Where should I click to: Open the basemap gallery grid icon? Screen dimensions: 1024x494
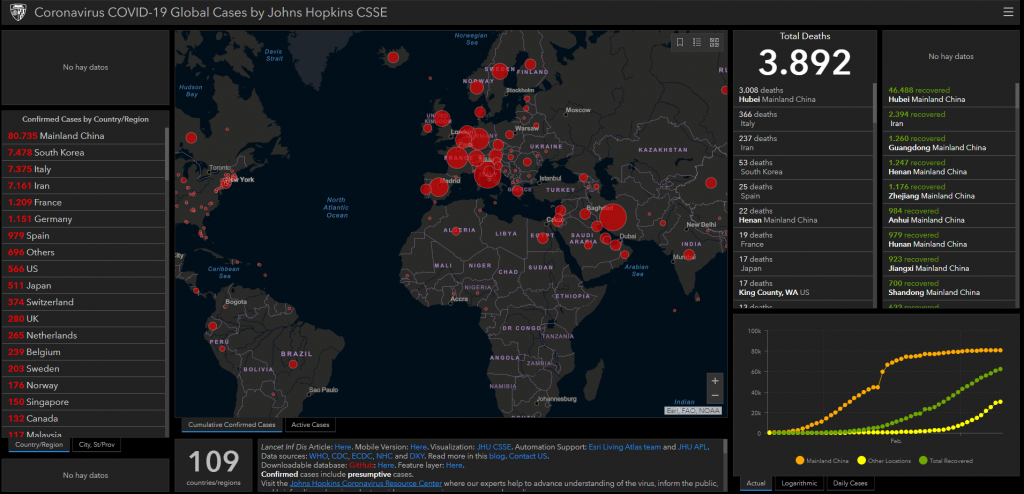pos(714,42)
